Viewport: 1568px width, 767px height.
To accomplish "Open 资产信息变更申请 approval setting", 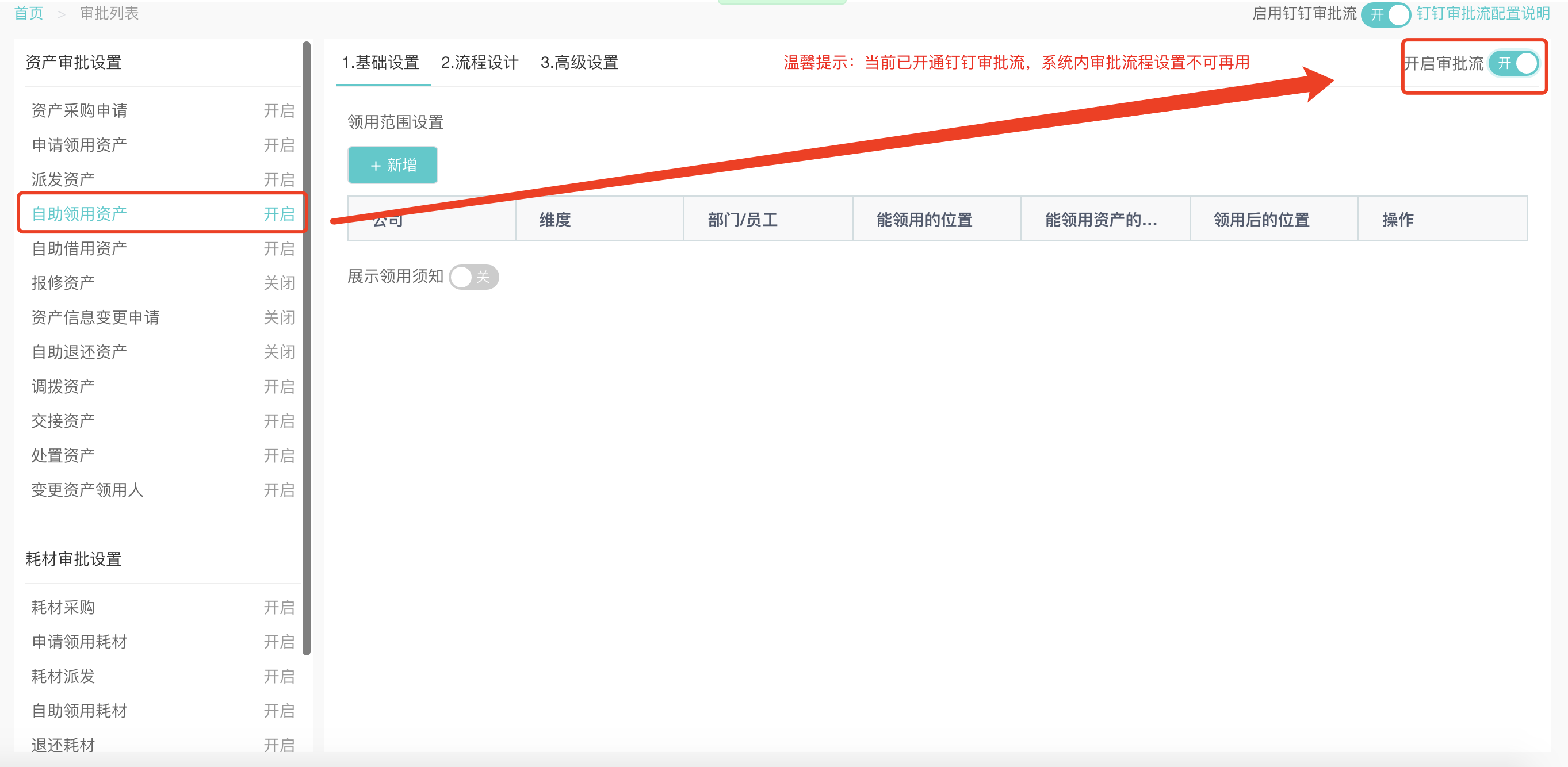I will click(x=95, y=317).
